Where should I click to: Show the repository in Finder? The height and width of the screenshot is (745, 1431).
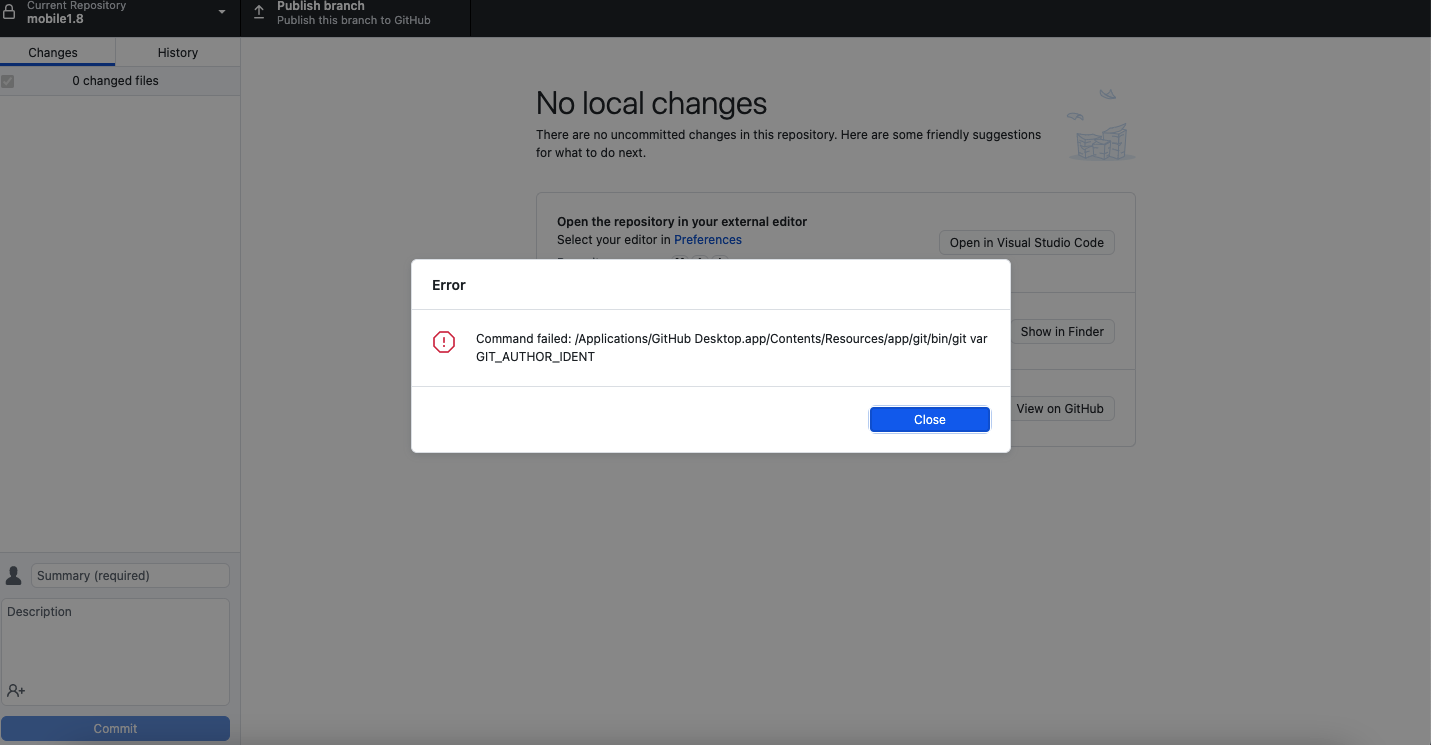(1062, 331)
